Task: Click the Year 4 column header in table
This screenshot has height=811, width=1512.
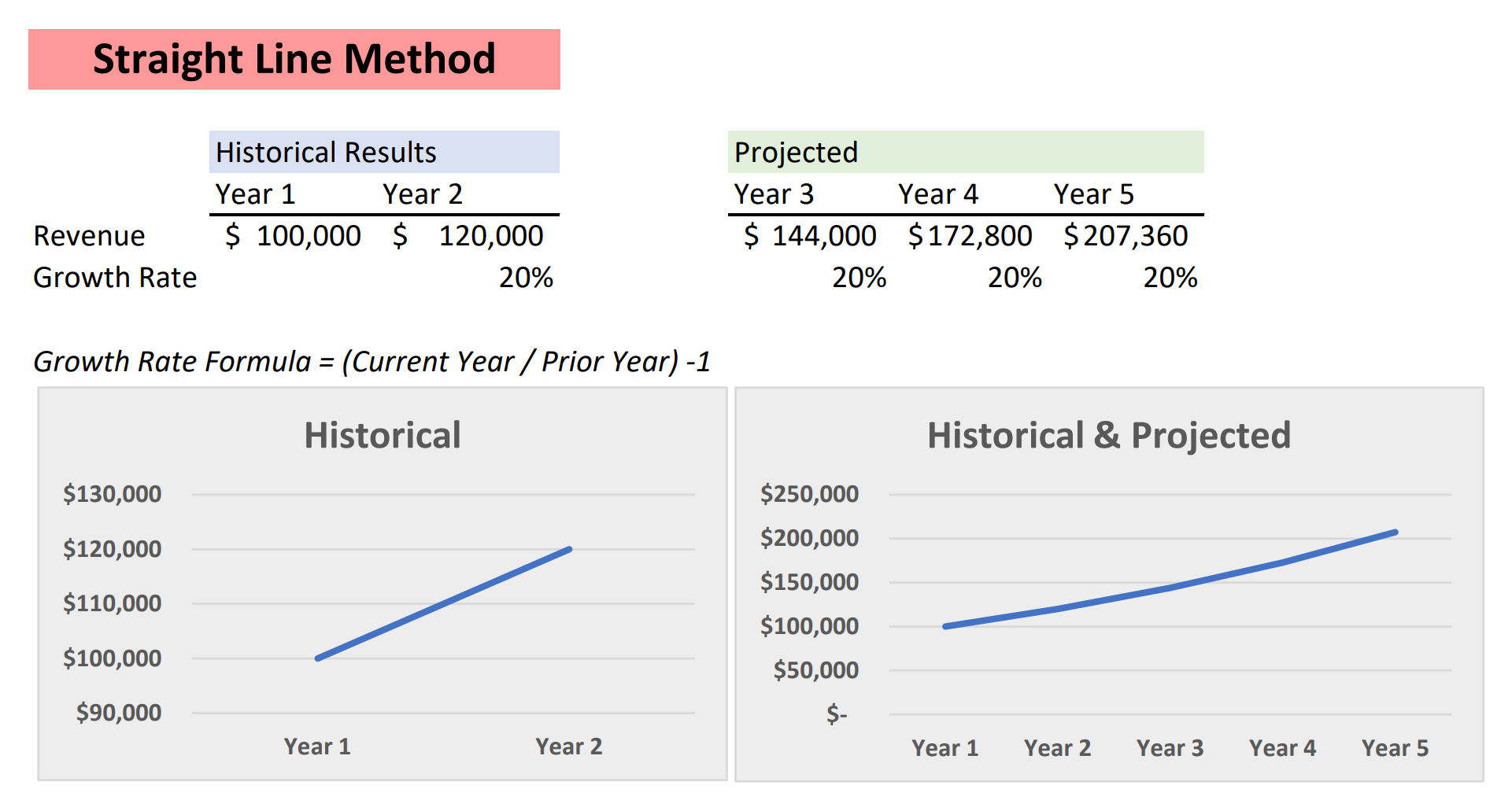Action: pyautogui.click(x=937, y=194)
